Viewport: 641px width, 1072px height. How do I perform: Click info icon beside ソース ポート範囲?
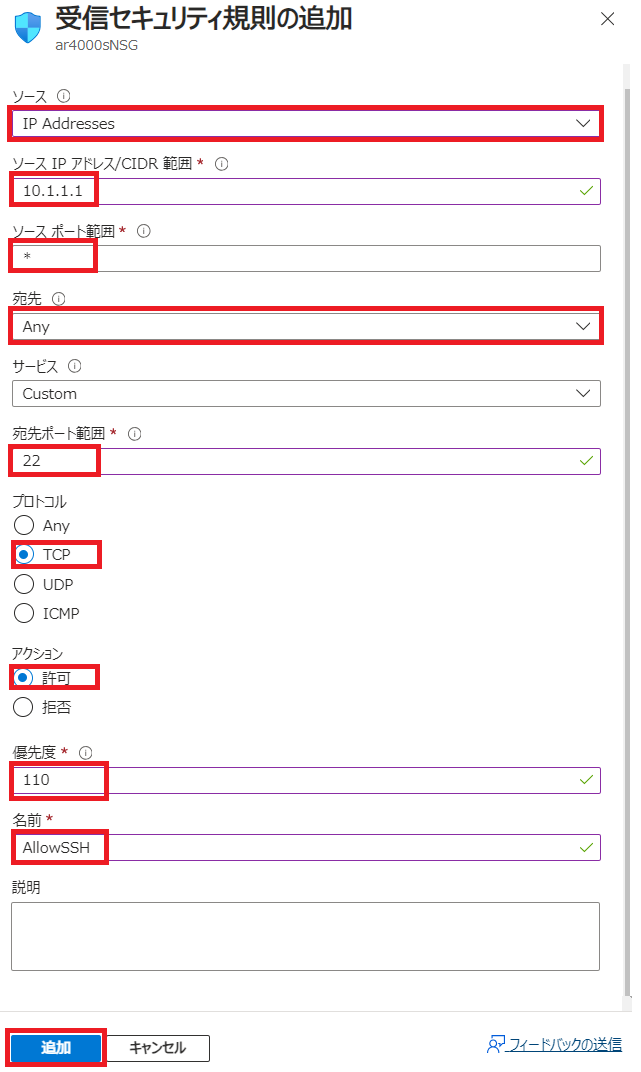pos(143,231)
